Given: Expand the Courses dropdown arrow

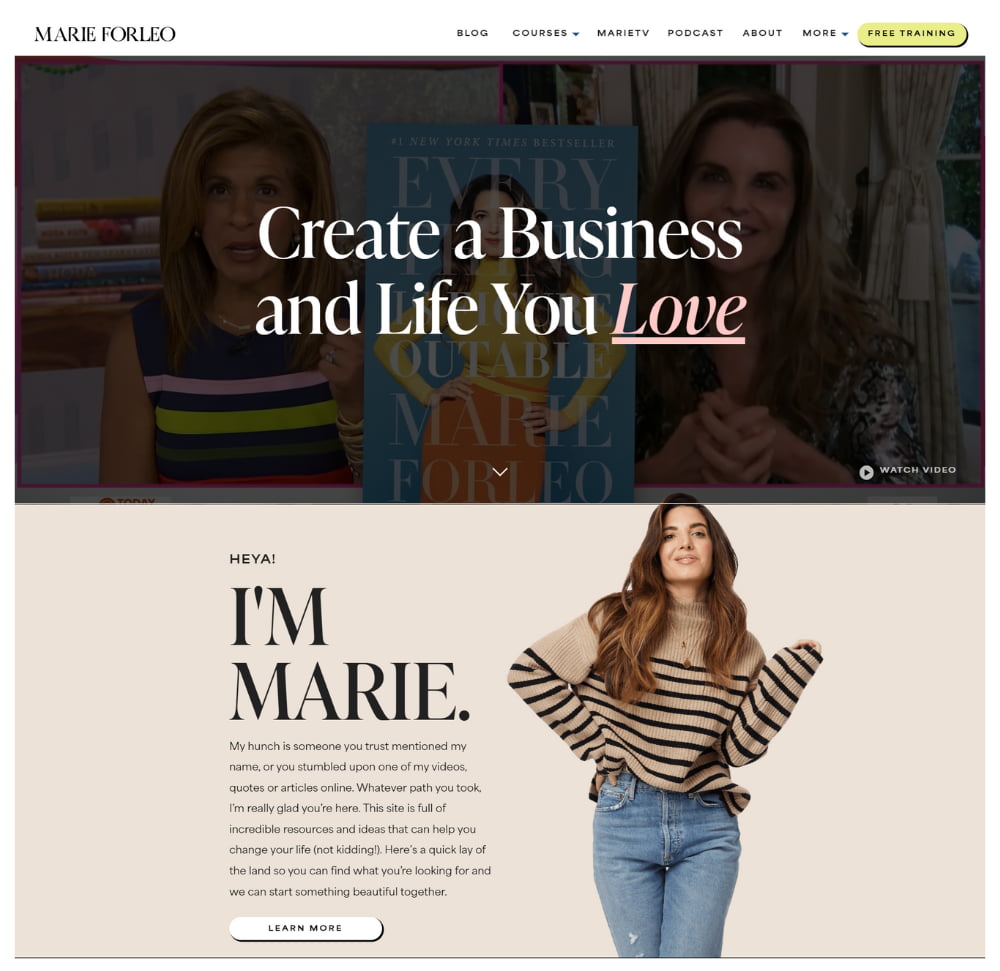Looking at the screenshot, I should [x=576, y=34].
